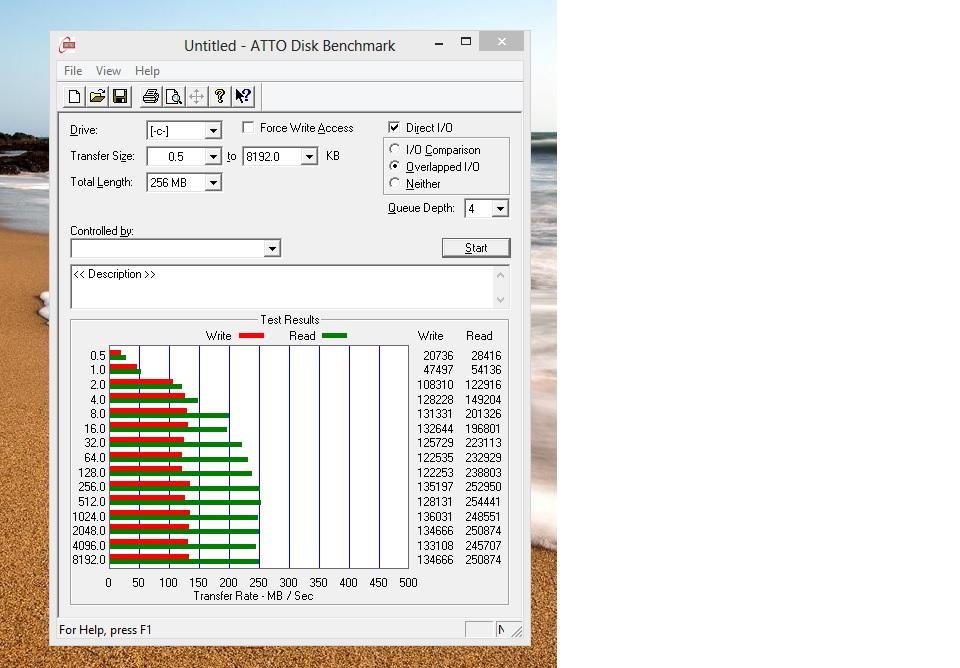960x668 pixels.
Task: Click the 4096.0 transfer size row label
Action: pos(89,546)
